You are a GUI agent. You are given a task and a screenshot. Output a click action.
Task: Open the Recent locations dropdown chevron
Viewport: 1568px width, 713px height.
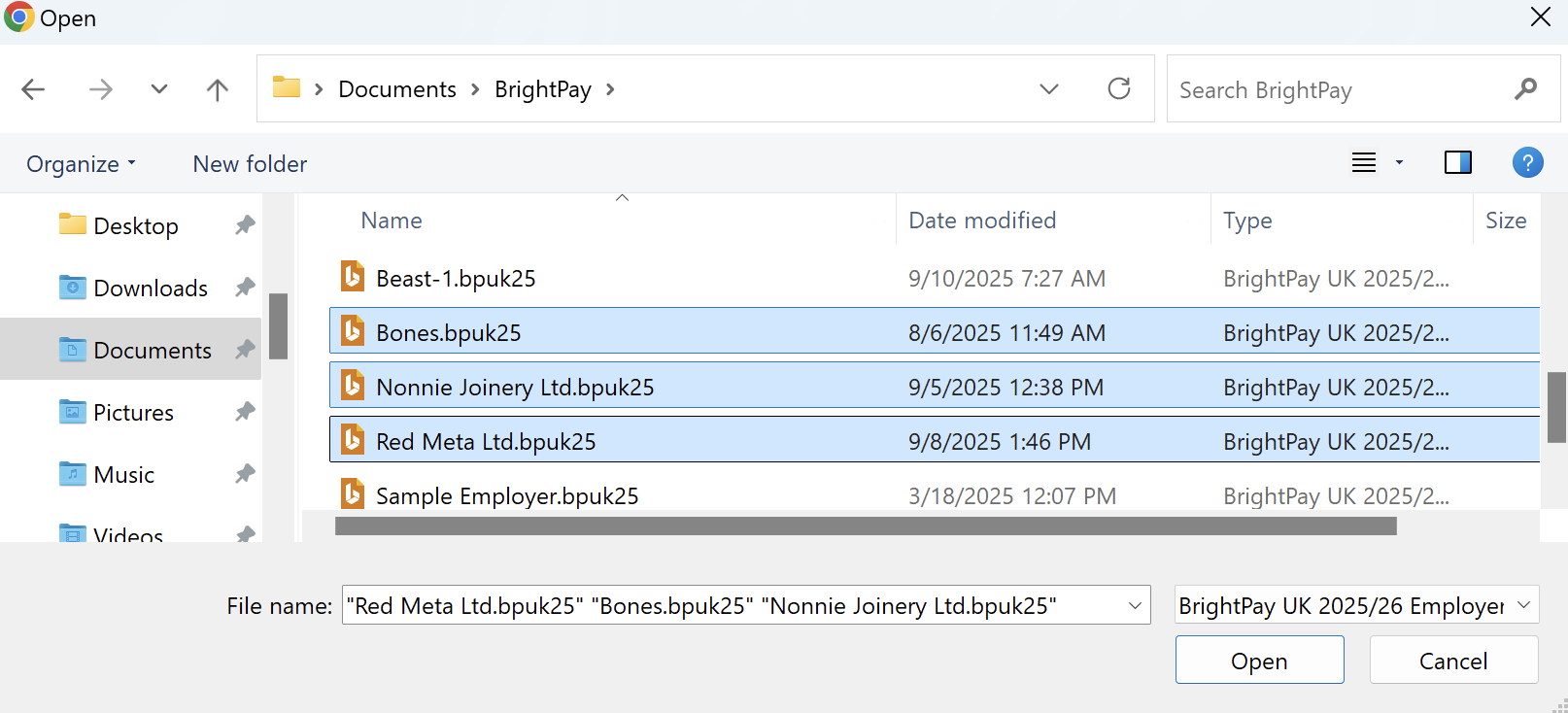(159, 89)
